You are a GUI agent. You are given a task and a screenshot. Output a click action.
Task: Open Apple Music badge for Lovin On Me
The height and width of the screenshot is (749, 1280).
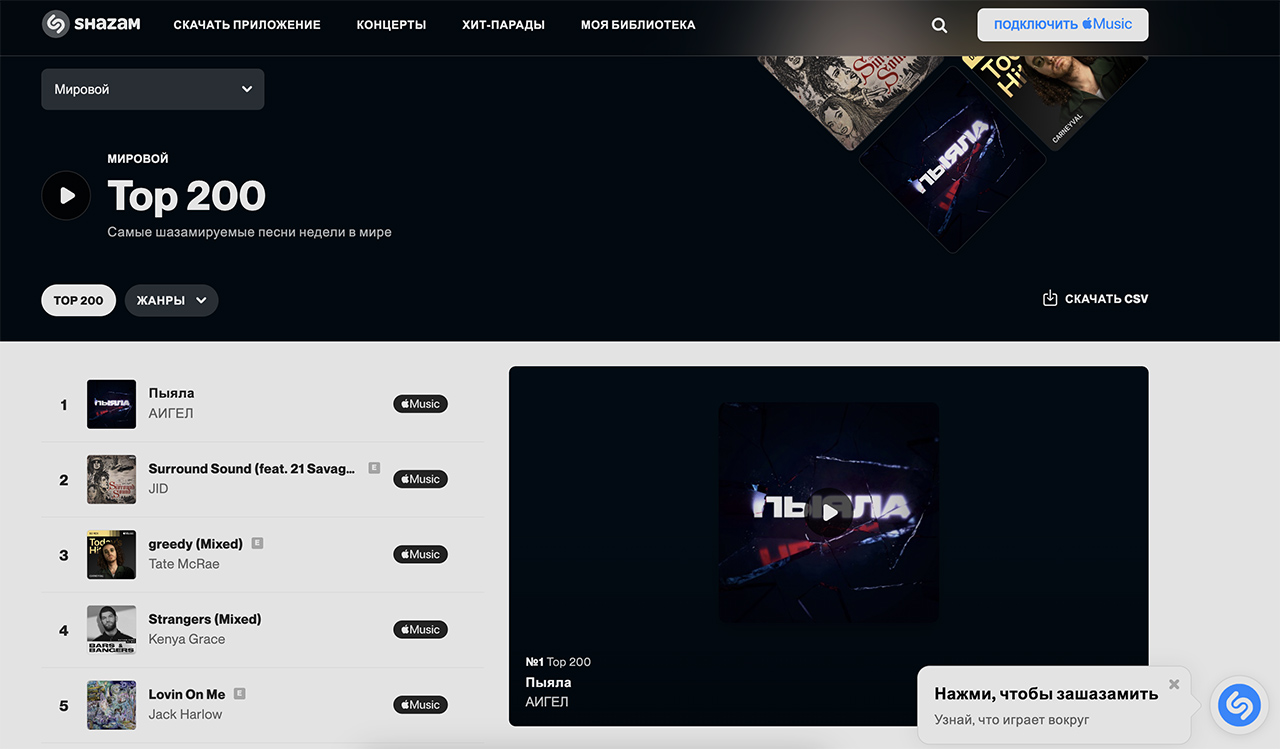click(420, 705)
